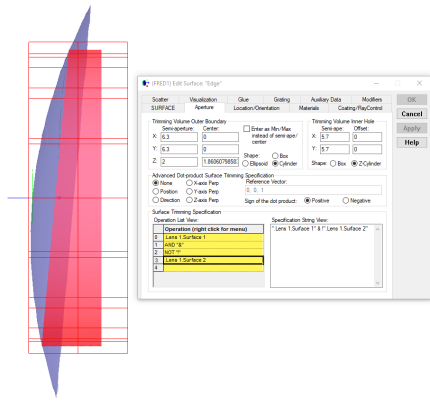Screen dimensions: 430x405
Task: Select Ellipsoid shape for outer boundary
Action: [246, 163]
